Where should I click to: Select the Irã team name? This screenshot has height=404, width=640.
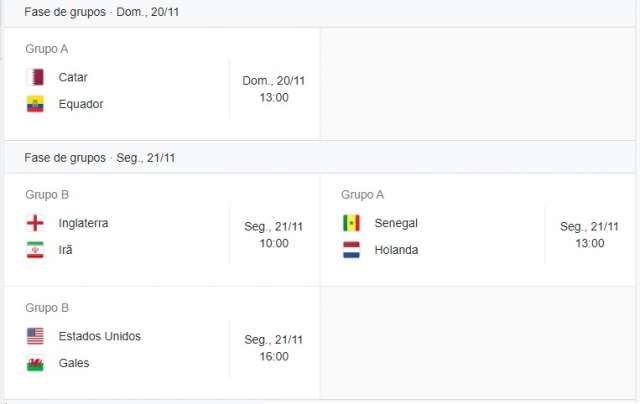point(66,250)
